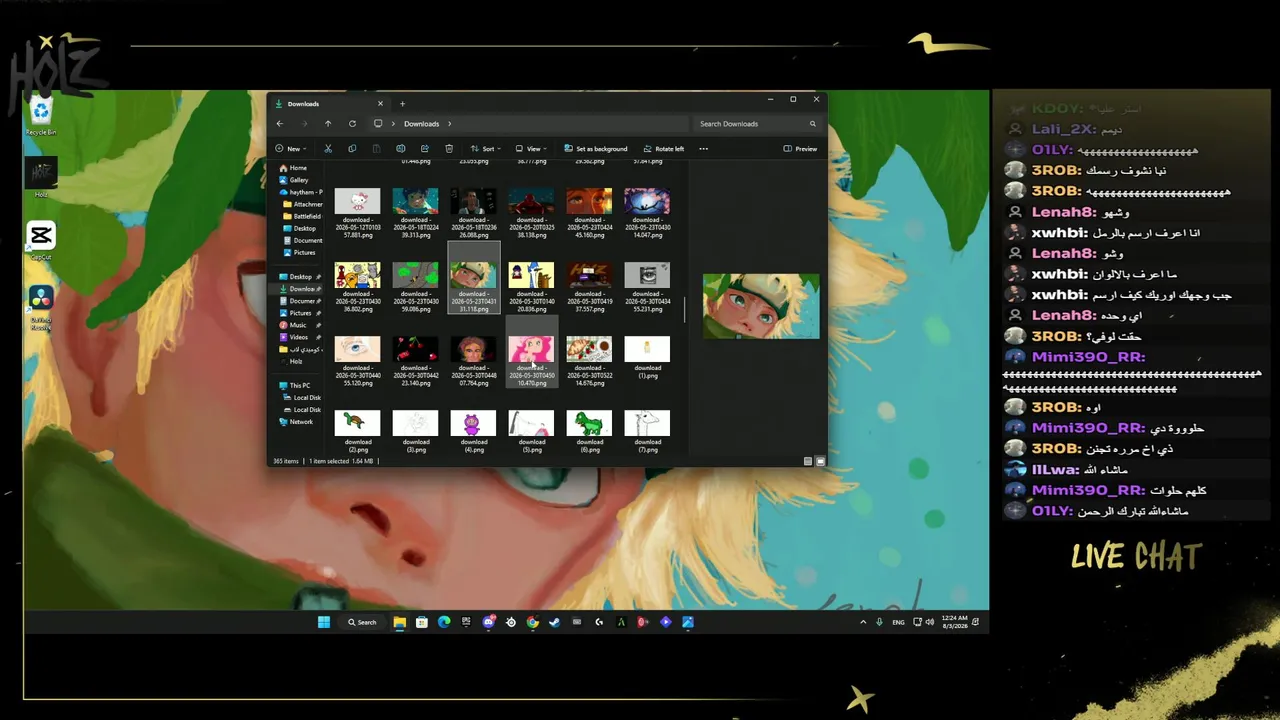Toggle the Preview pane button

pyautogui.click(x=800, y=149)
